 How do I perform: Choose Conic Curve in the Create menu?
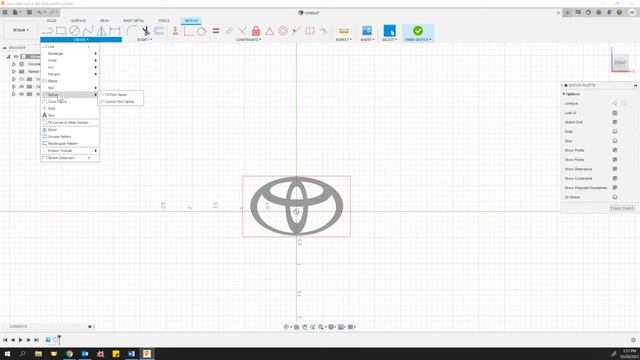point(70,102)
